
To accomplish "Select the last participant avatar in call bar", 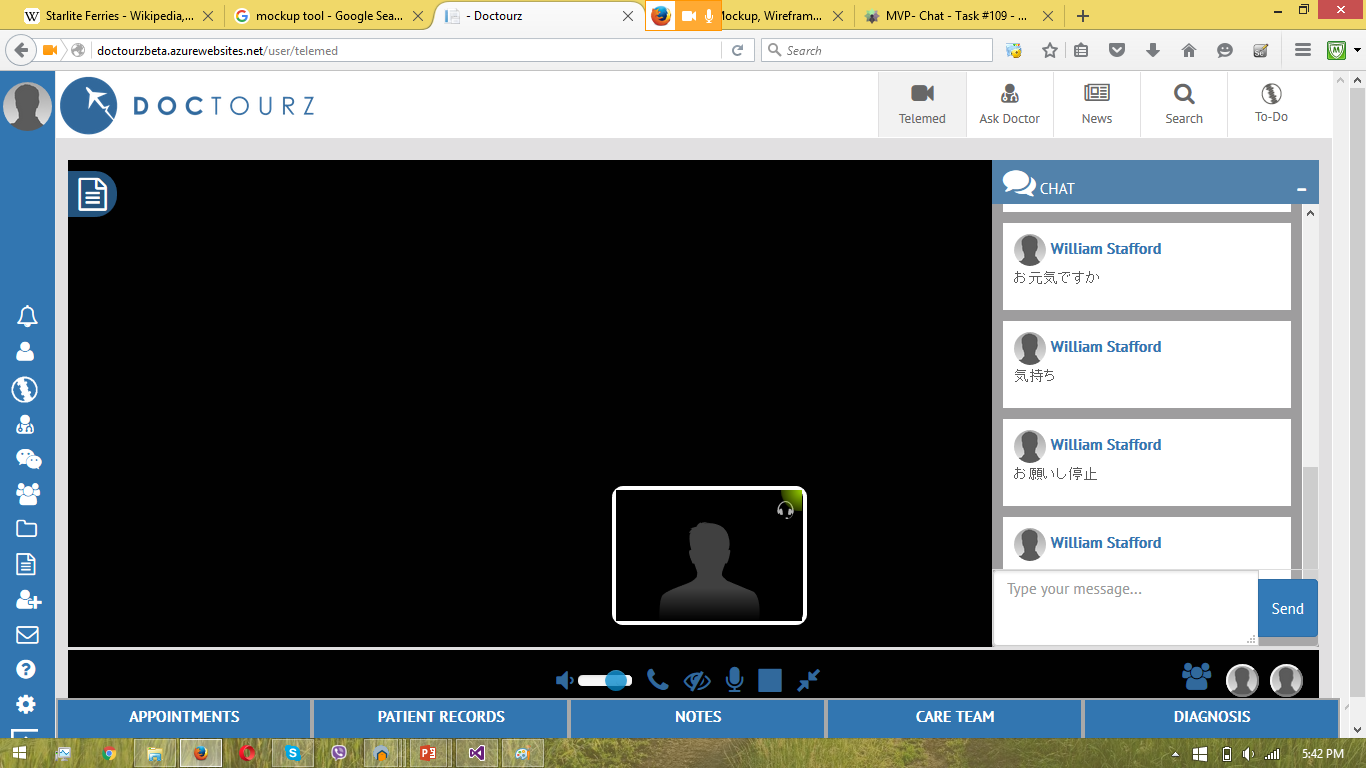I will 1286,680.
